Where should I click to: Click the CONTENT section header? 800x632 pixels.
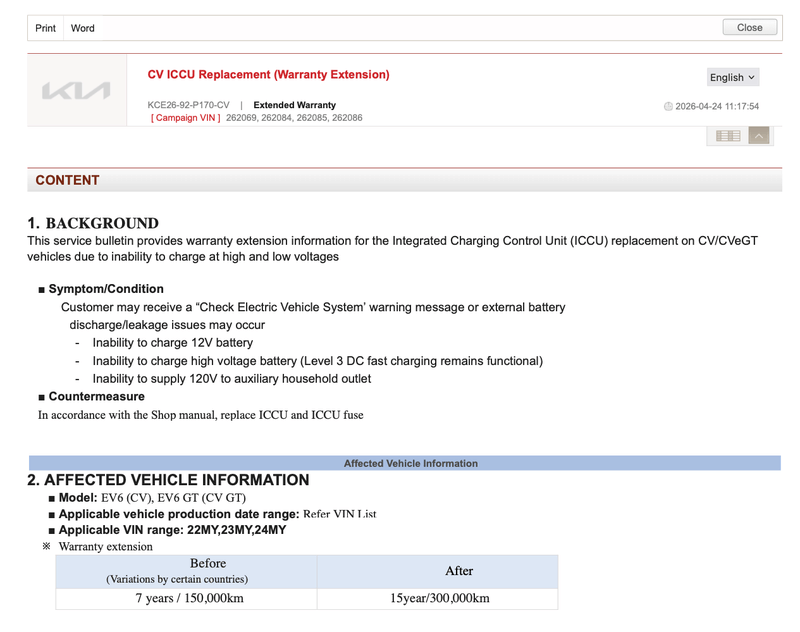pos(405,180)
